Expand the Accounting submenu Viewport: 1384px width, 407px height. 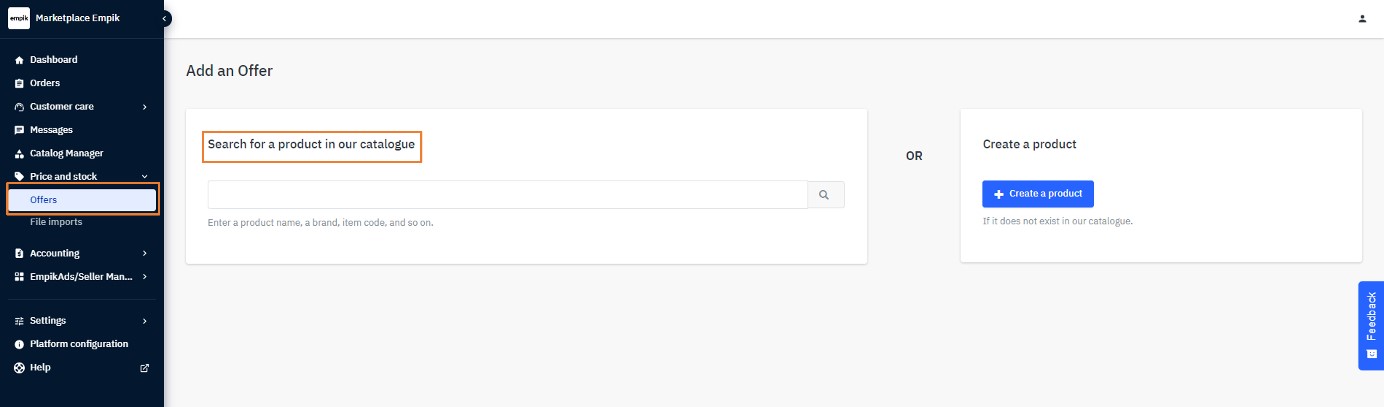[145, 254]
